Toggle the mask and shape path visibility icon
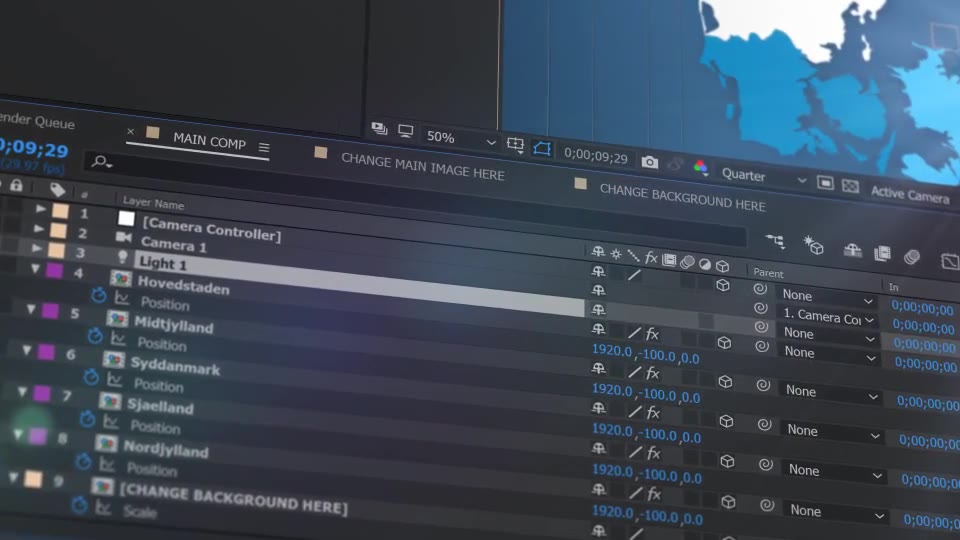Screen dimensions: 960x540 click(x=542, y=148)
